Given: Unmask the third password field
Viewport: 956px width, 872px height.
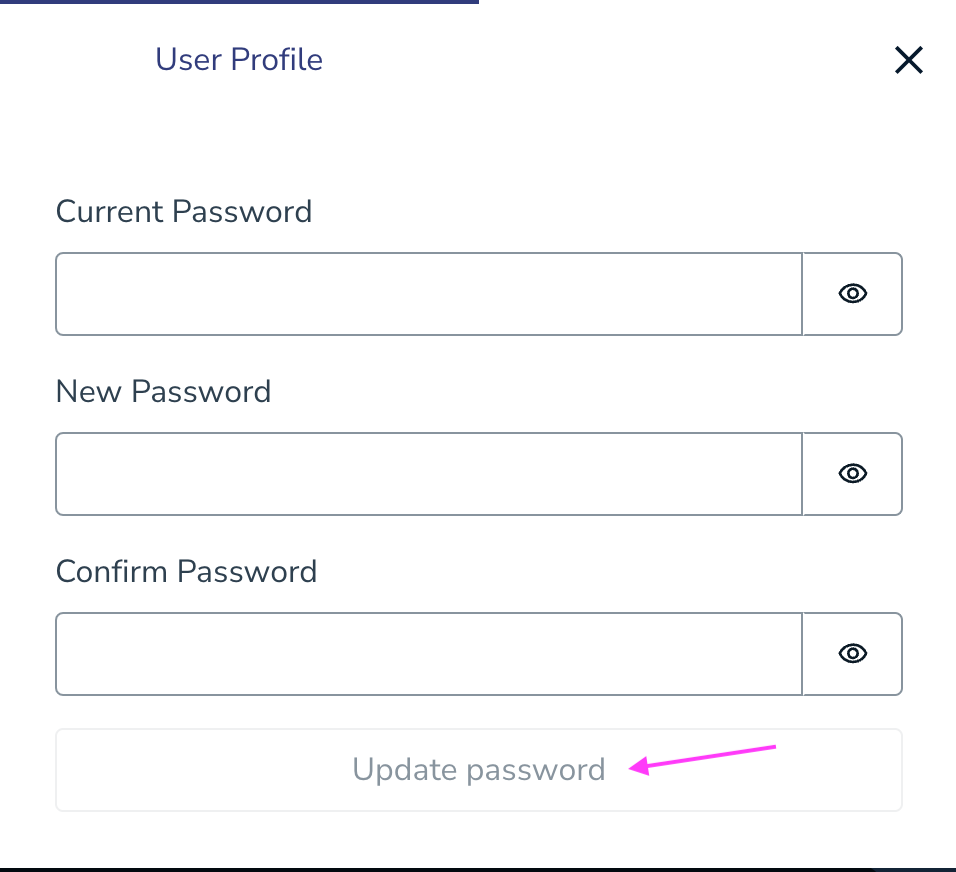Looking at the screenshot, I should tap(852, 653).
